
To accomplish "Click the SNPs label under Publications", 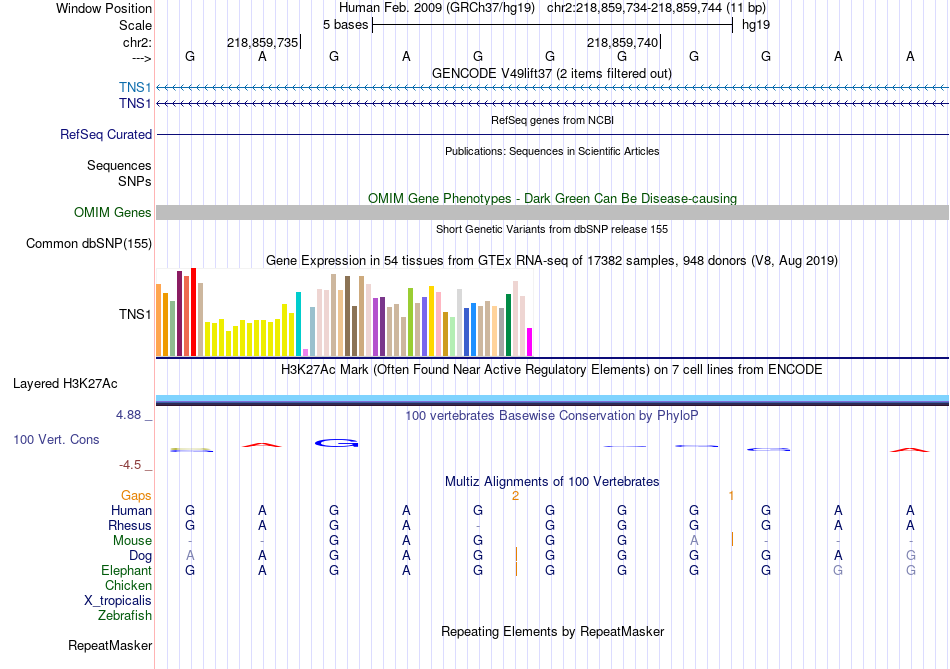I will (135, 181).
